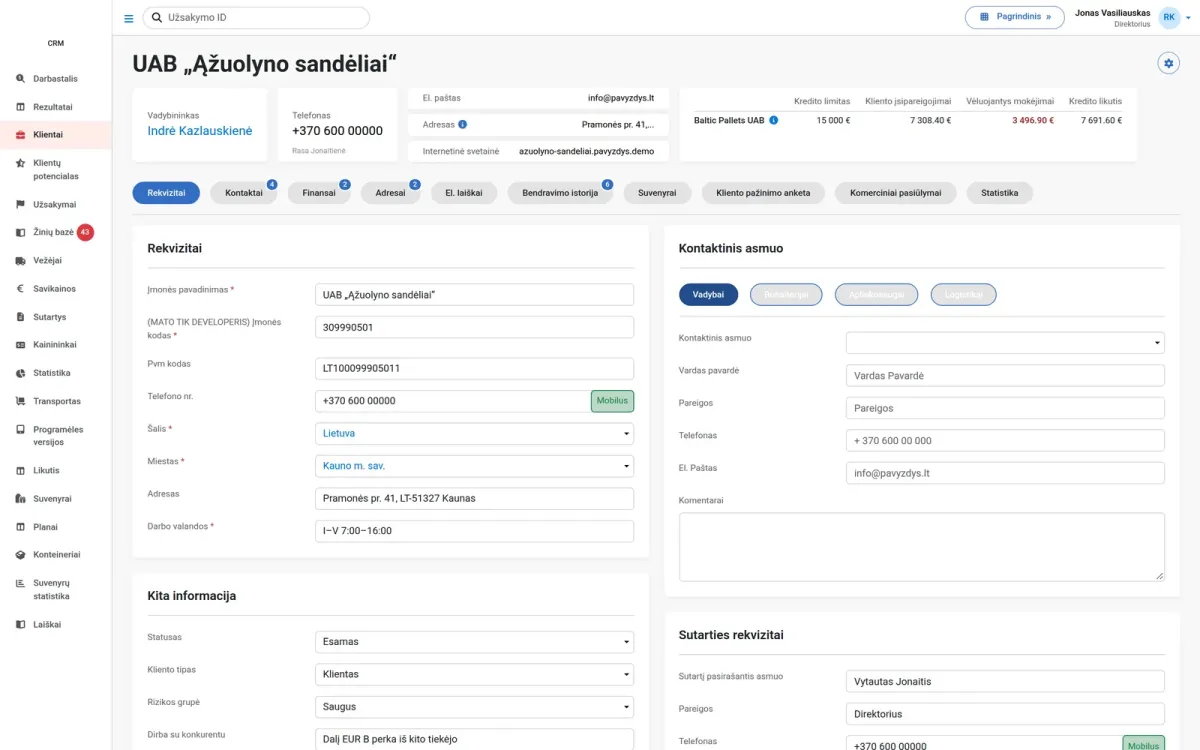Select the Vadybai contact role pill

(x=708, y=294)
